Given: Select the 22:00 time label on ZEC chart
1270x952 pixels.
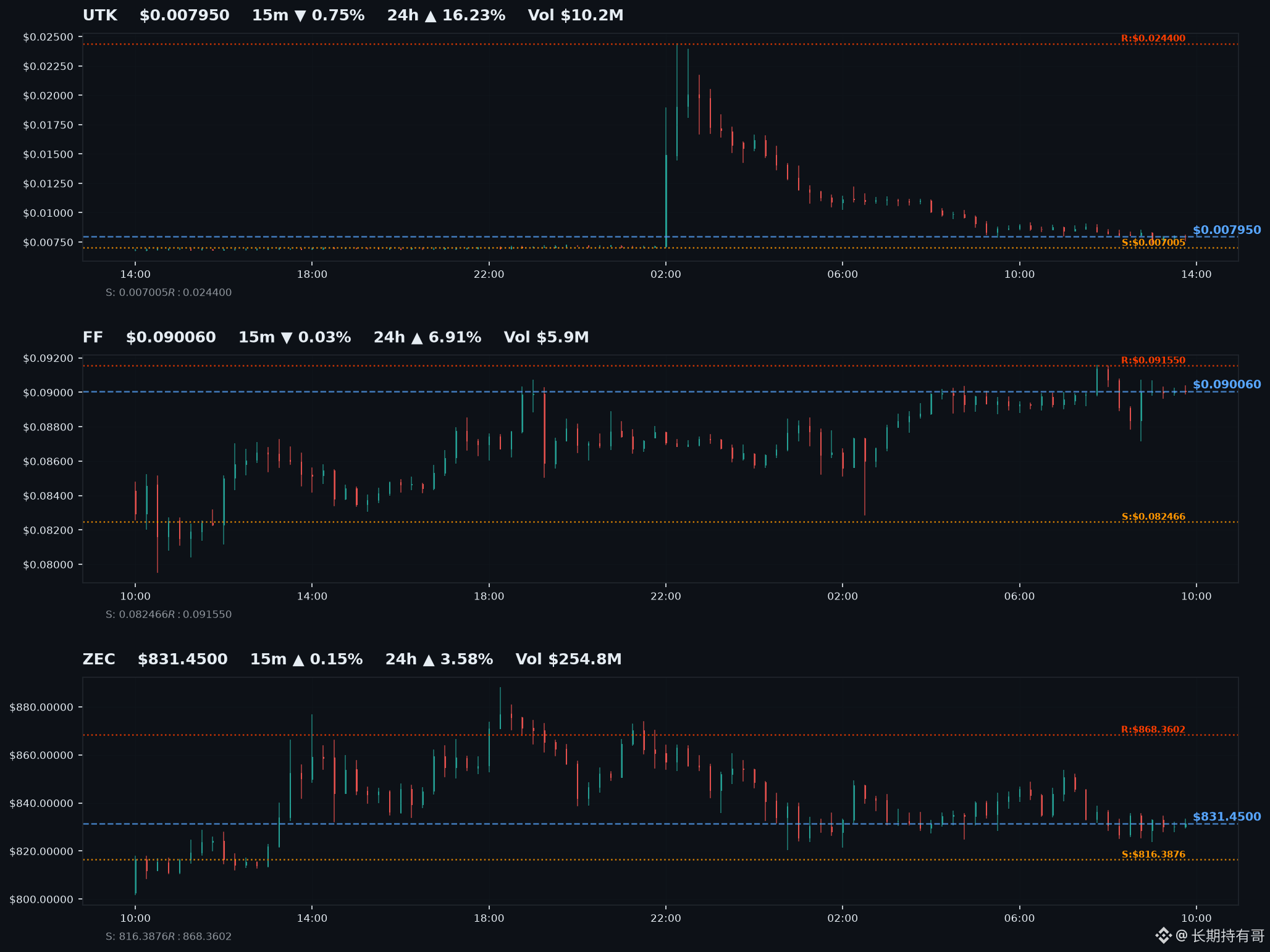Looking at the screenshot, I should point(666,919).
